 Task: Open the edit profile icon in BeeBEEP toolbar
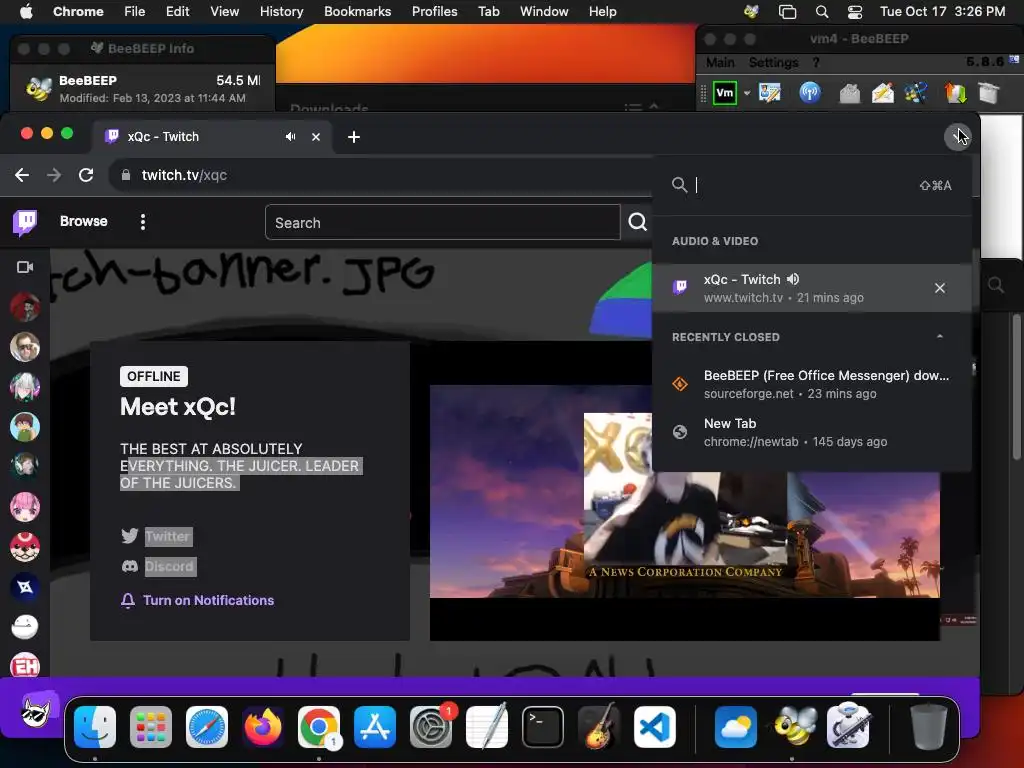770,93
